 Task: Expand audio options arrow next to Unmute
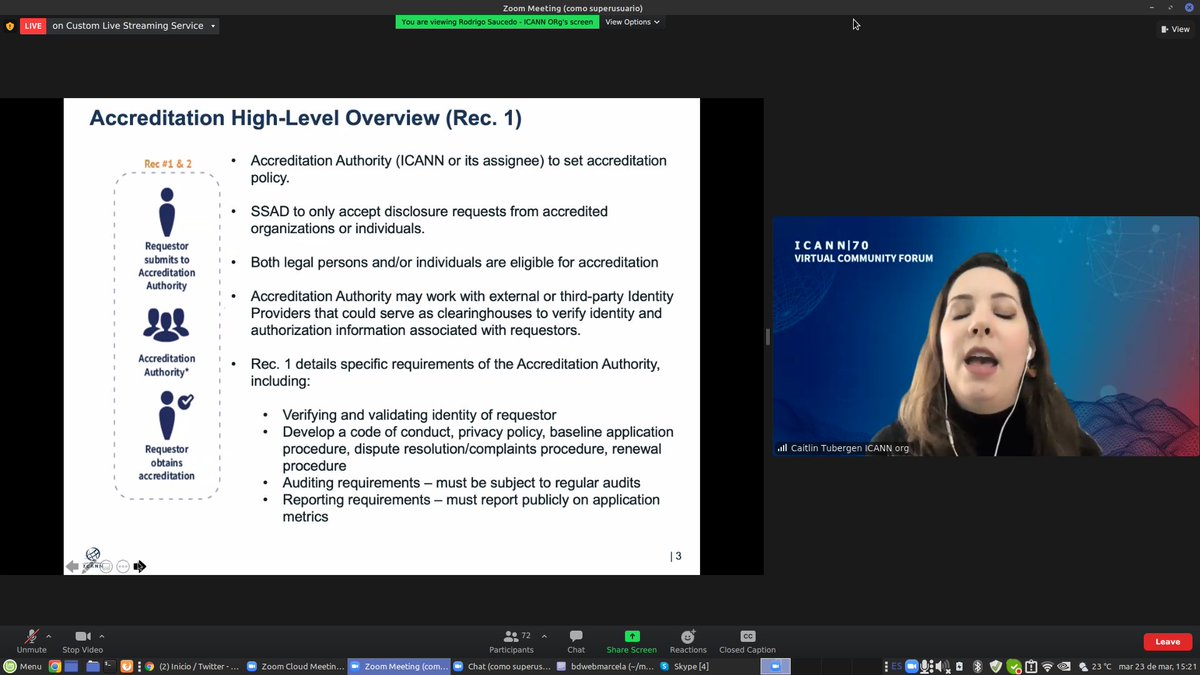pyautogui.click(x=49, y=635)
